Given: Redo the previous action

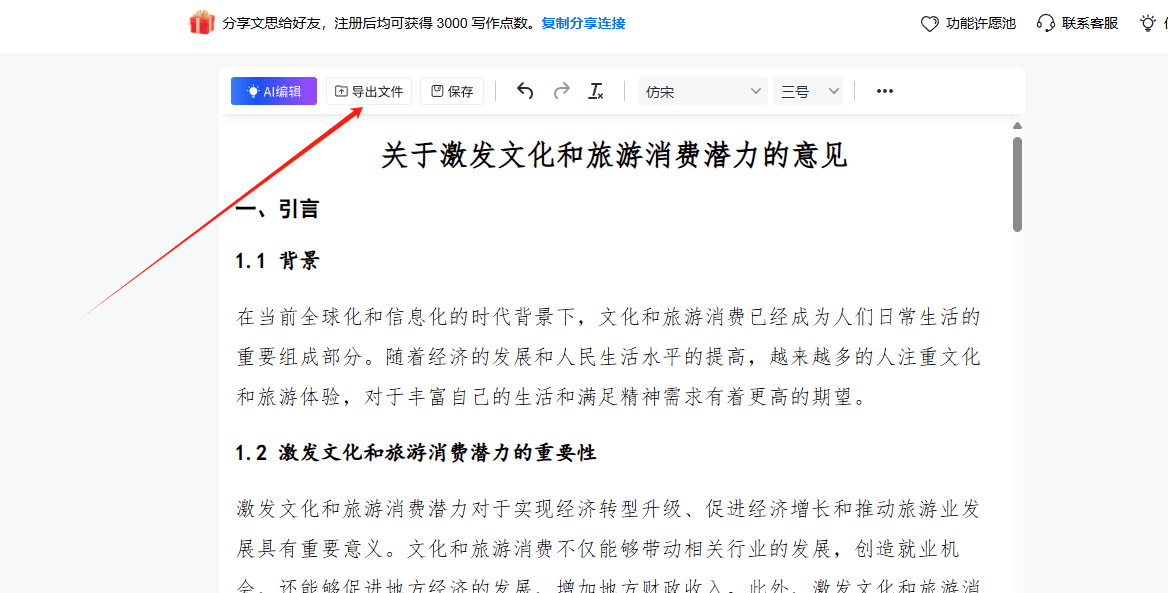Looking at the screenshot, I should pyautogui.click(x=562, y=91).
